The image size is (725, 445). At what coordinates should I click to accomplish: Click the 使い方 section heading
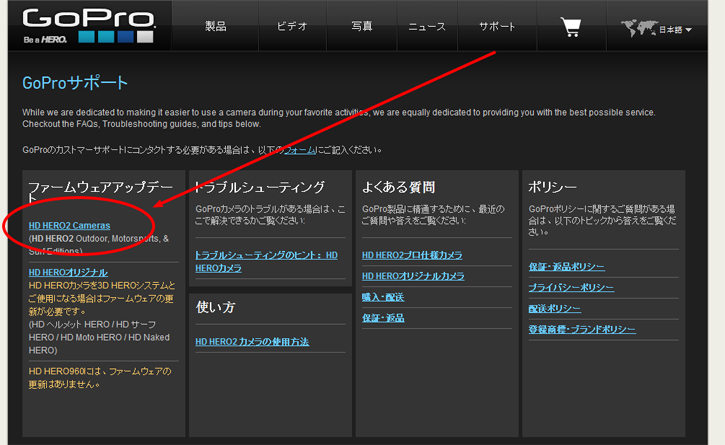coord(215,307)
